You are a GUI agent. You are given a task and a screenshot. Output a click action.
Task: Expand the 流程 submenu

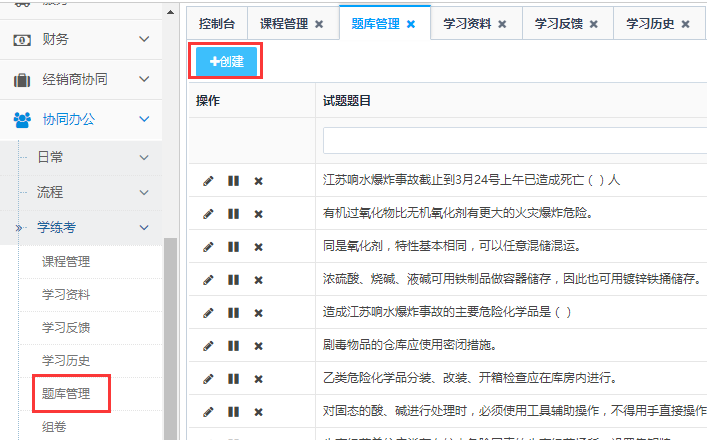point(144,192)
